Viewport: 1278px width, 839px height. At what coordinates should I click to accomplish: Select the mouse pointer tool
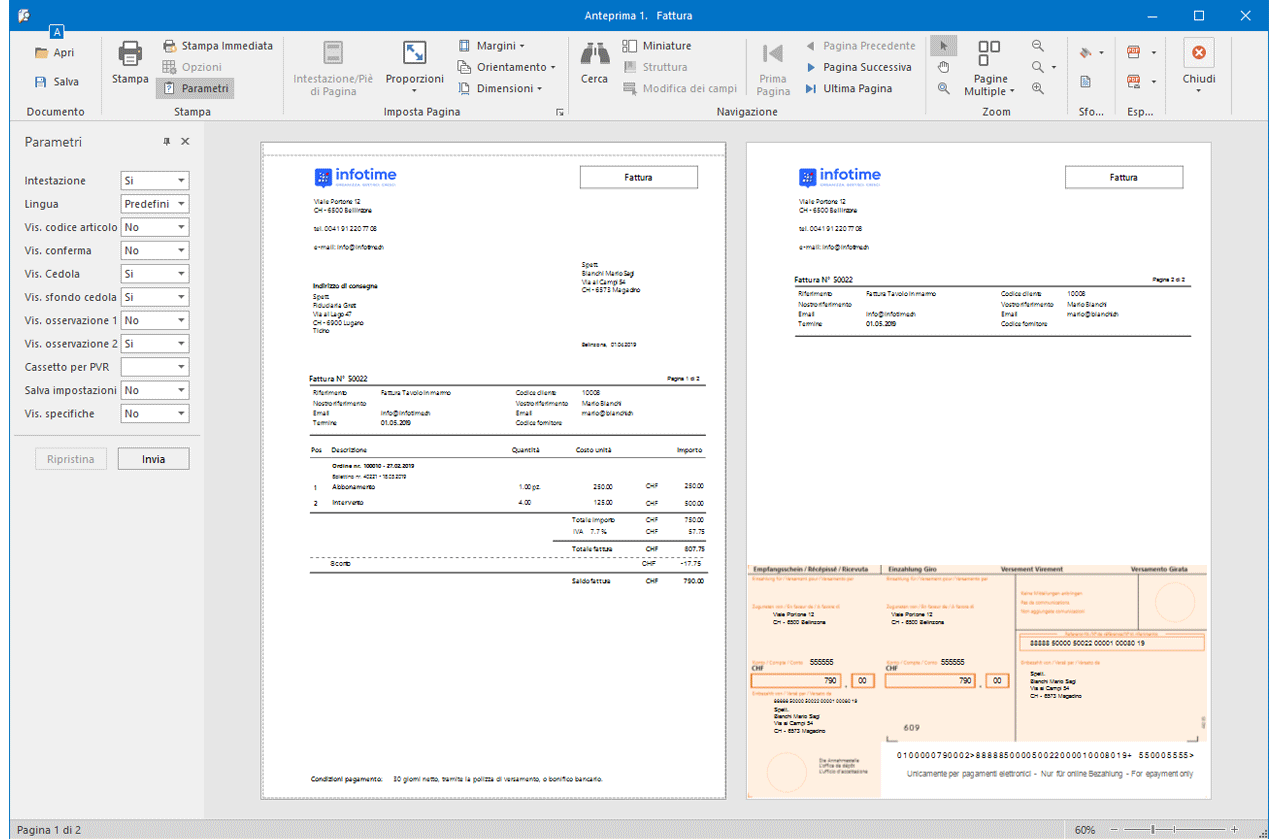pos(943,46)
